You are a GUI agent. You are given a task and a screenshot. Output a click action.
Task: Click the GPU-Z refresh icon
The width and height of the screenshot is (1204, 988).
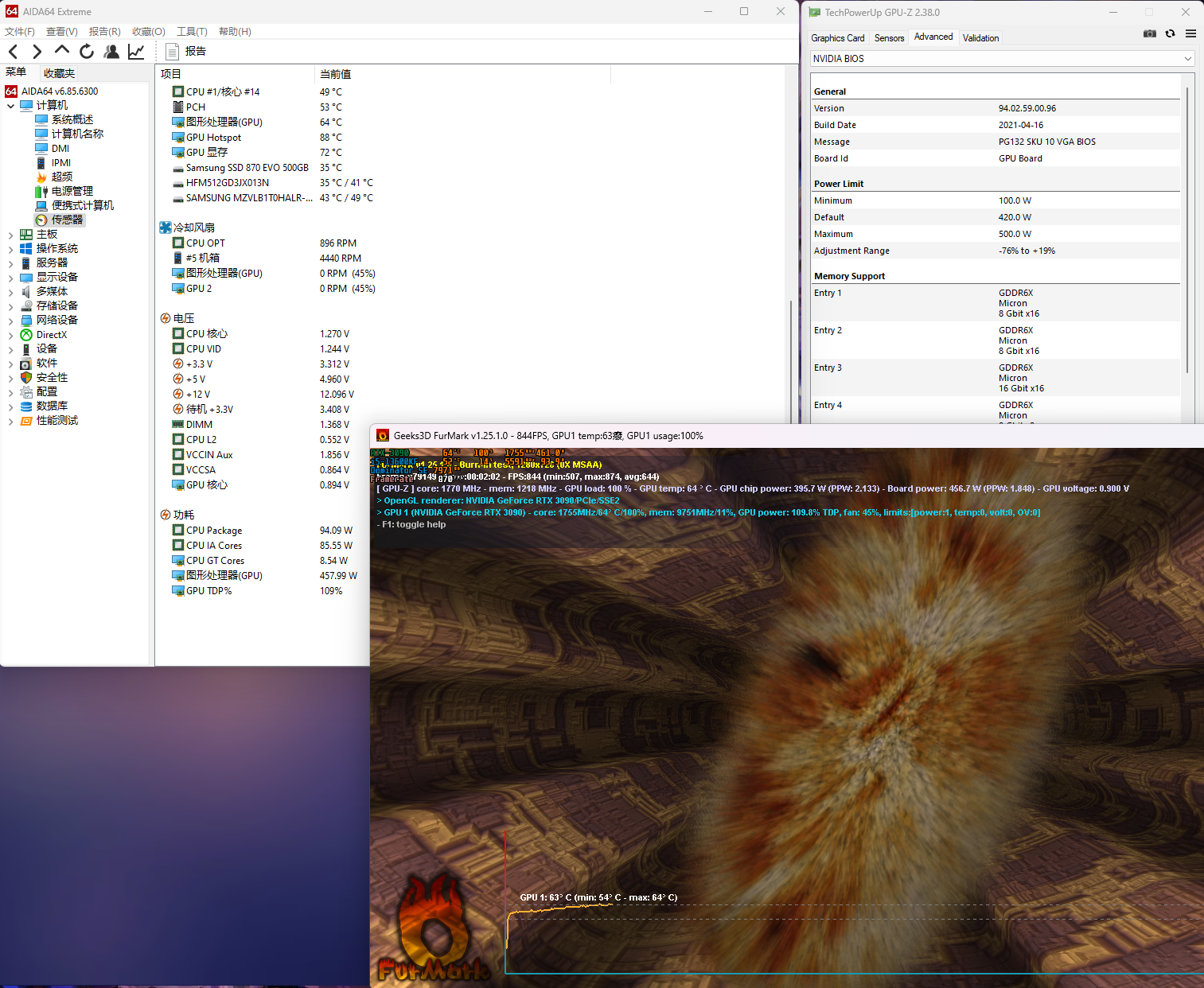(x=1170, y=33)
